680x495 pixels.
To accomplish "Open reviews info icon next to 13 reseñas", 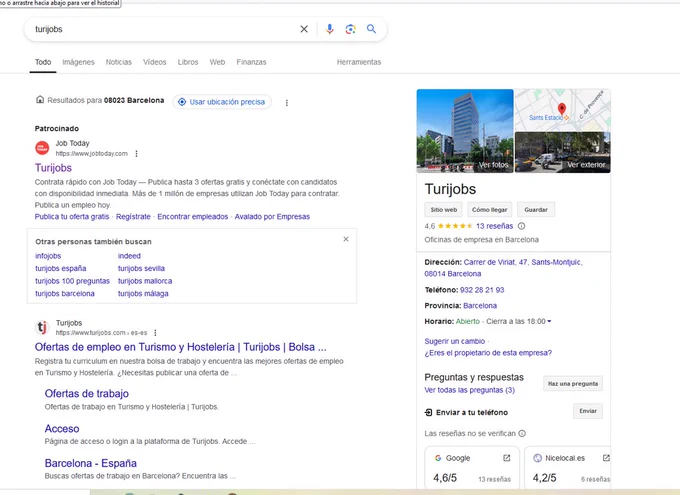I will click(x=522, y=226).
